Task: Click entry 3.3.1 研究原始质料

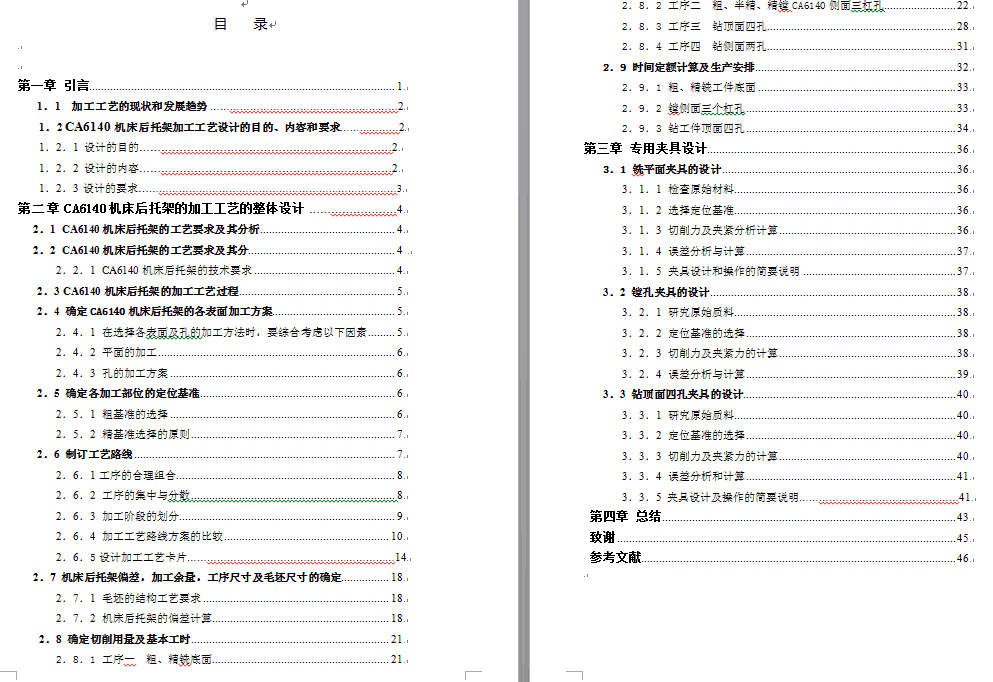Action: [x=797, y=415]
